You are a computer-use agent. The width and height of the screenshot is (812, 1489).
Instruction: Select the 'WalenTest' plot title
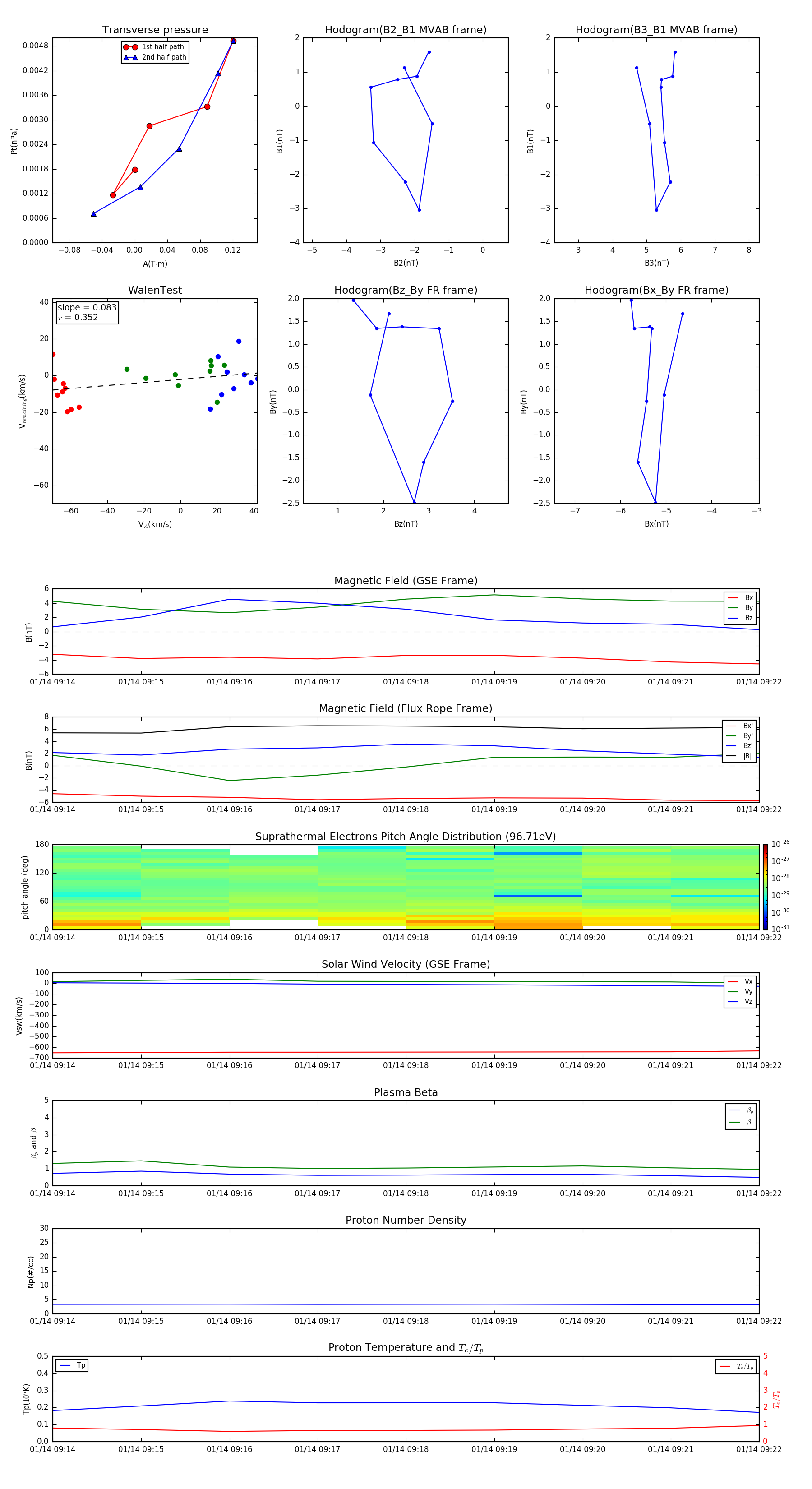(155, 290)
